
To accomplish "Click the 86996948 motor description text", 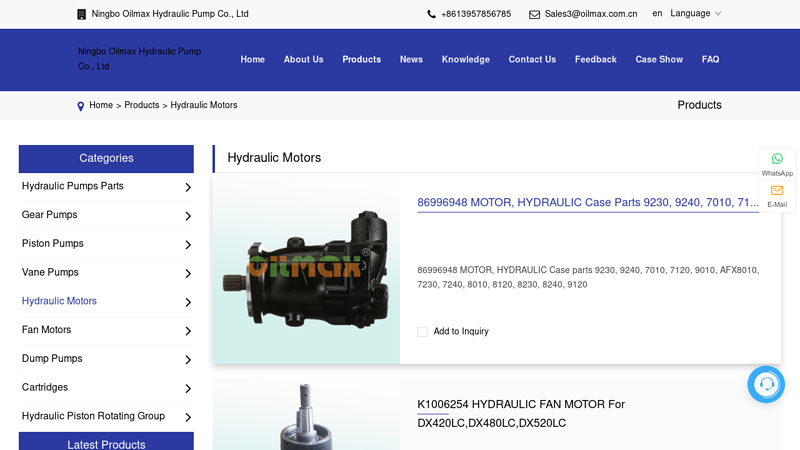I will 588,278.
